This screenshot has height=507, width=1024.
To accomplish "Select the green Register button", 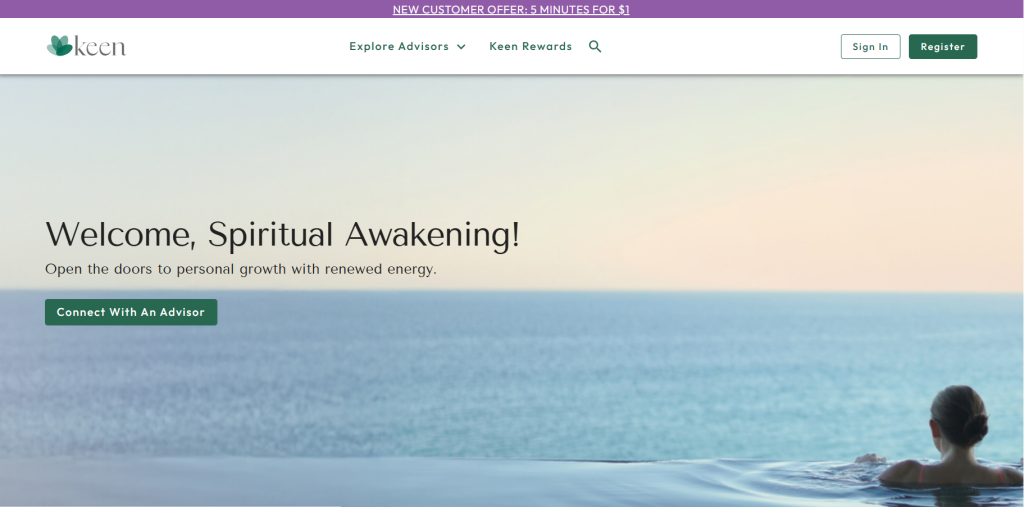I will pyautogui.click(x=942, y=47).
